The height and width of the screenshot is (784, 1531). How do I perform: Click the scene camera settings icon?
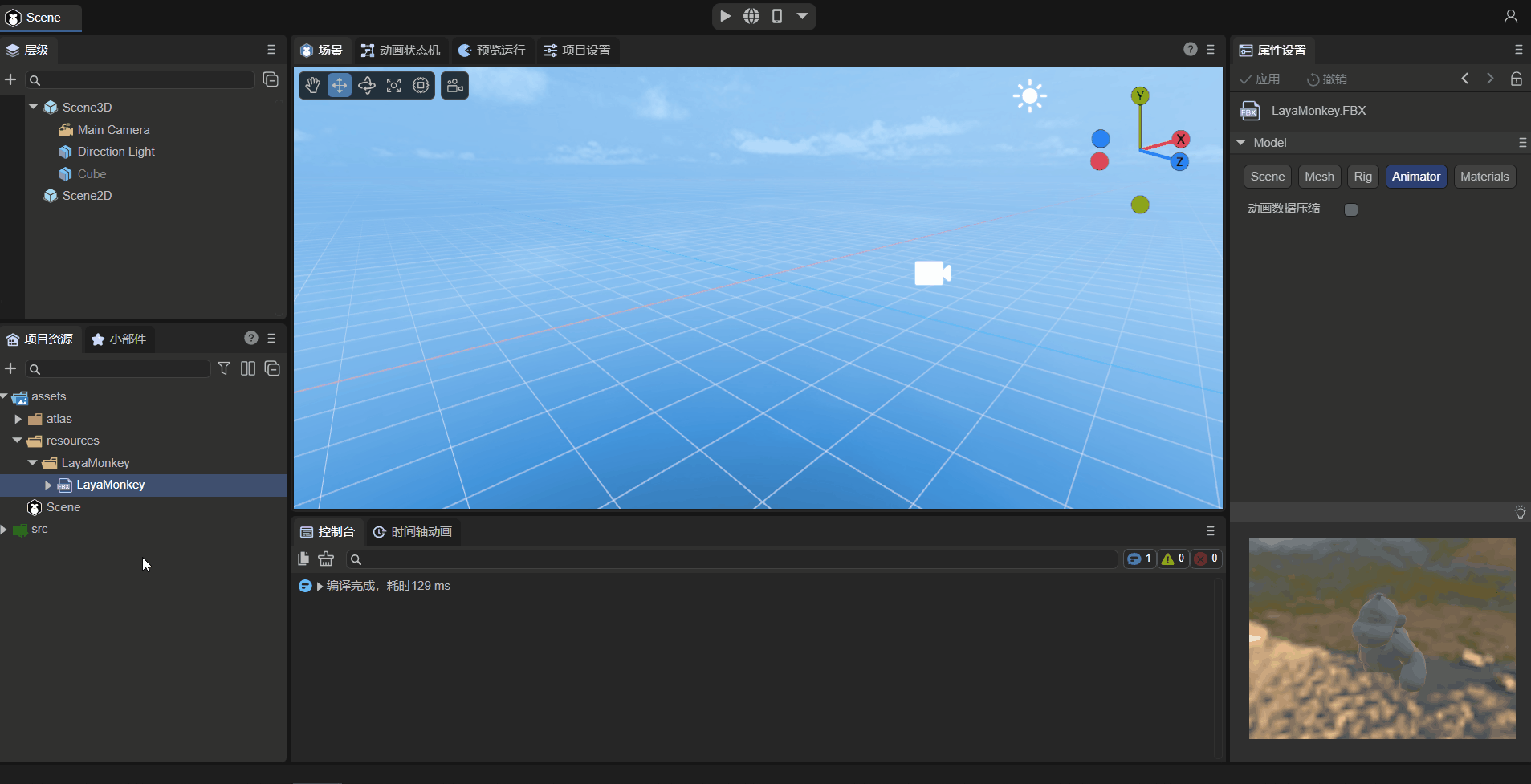pyautogui.click(x=454, y=85)
